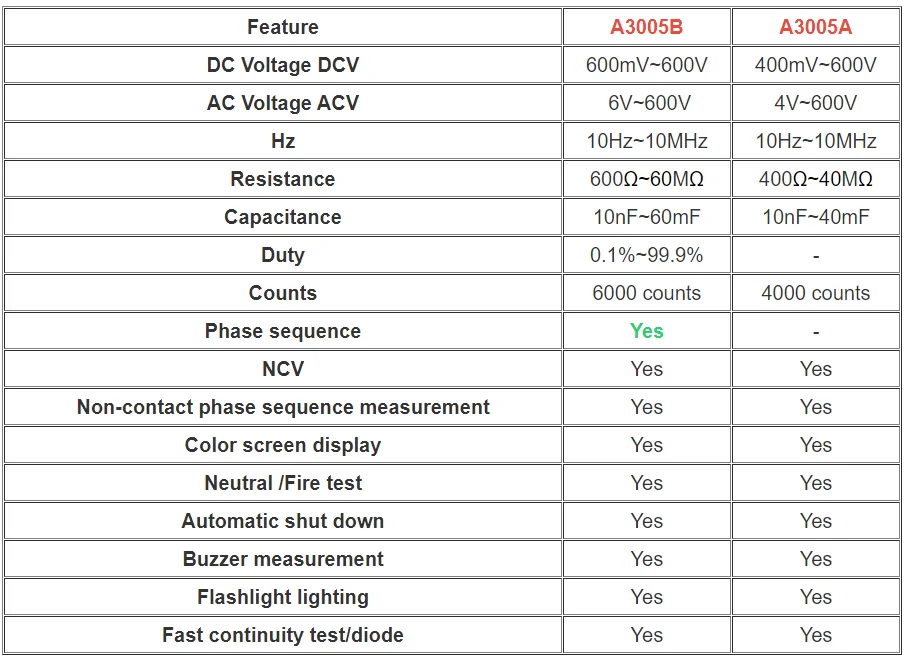Screen dimensions: 907x658
Task: Click the 10nF~40mF capacitance value
Action: click(815, 217)
